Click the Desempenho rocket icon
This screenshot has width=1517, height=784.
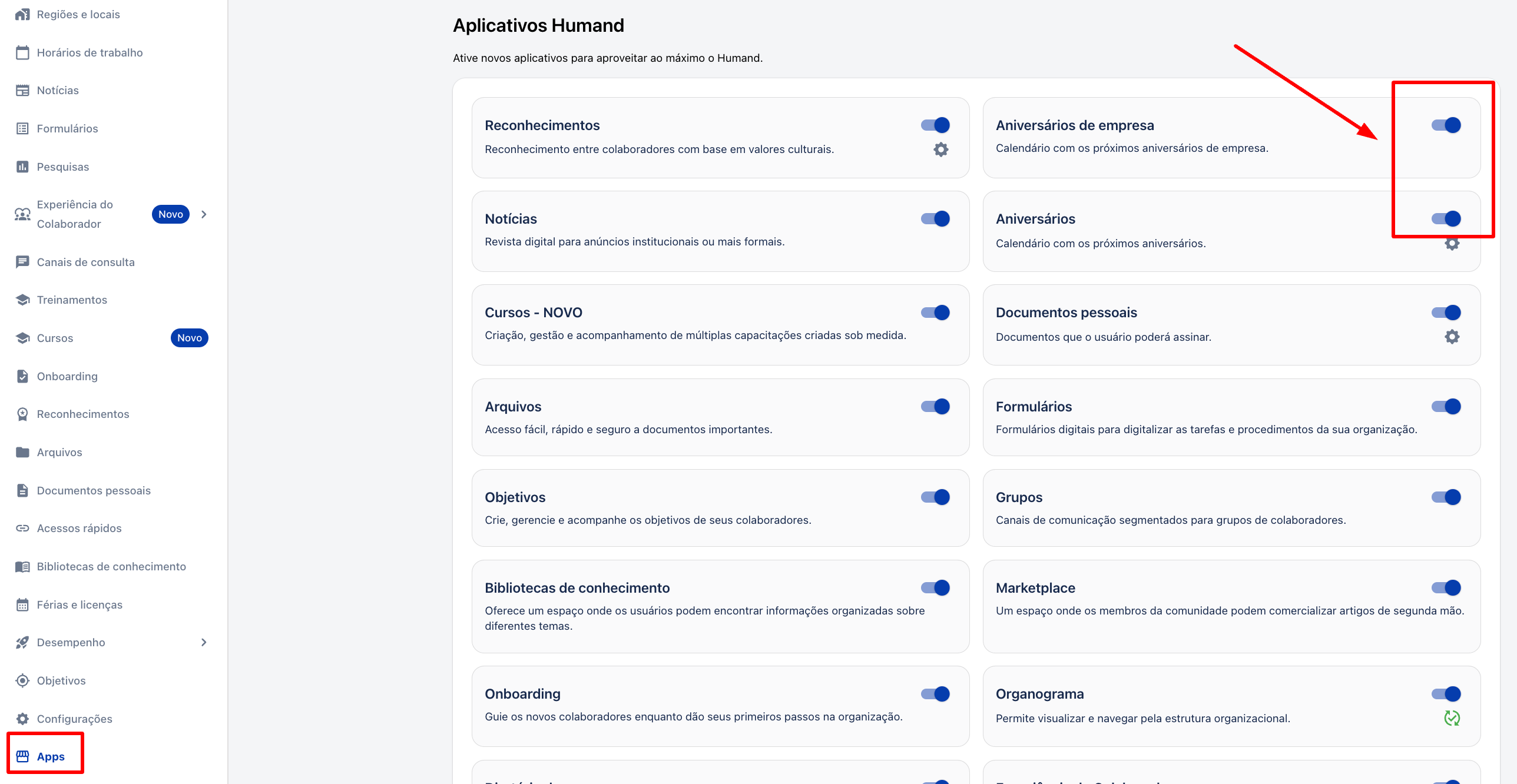pyautogui.click(x=22, y=642)
